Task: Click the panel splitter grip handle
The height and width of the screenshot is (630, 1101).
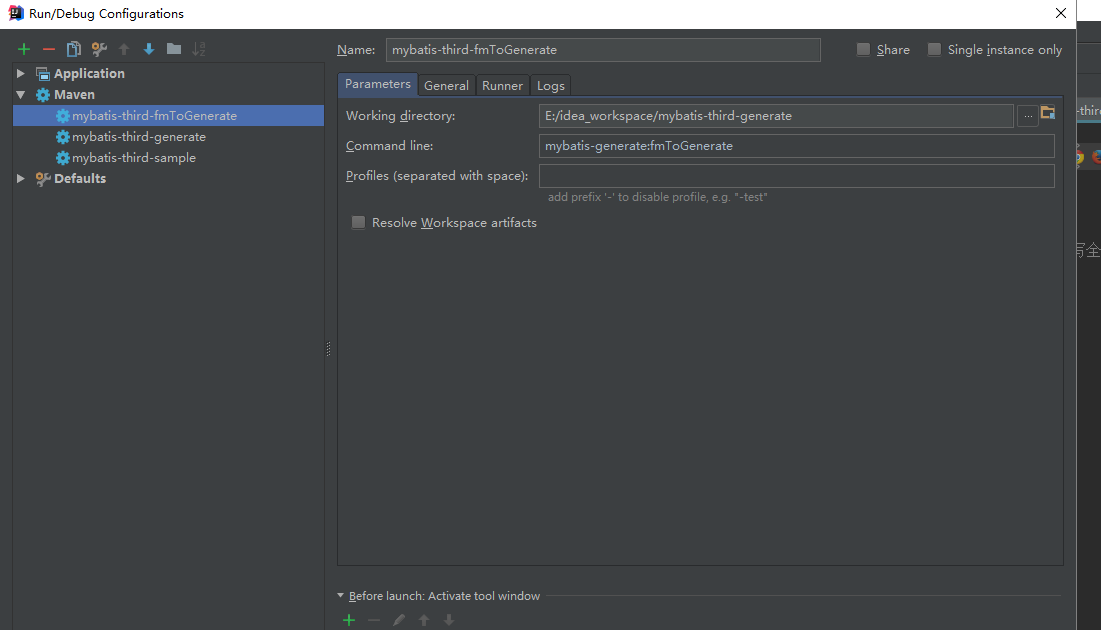Action: pos(328,349)
